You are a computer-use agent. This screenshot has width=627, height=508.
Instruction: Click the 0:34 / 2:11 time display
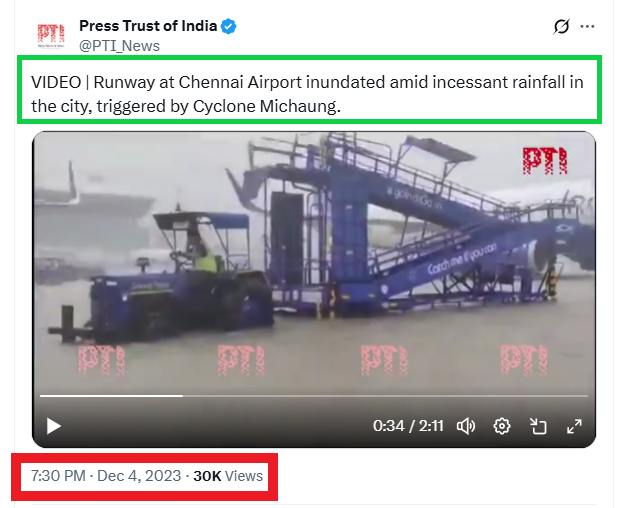(408, 426)
